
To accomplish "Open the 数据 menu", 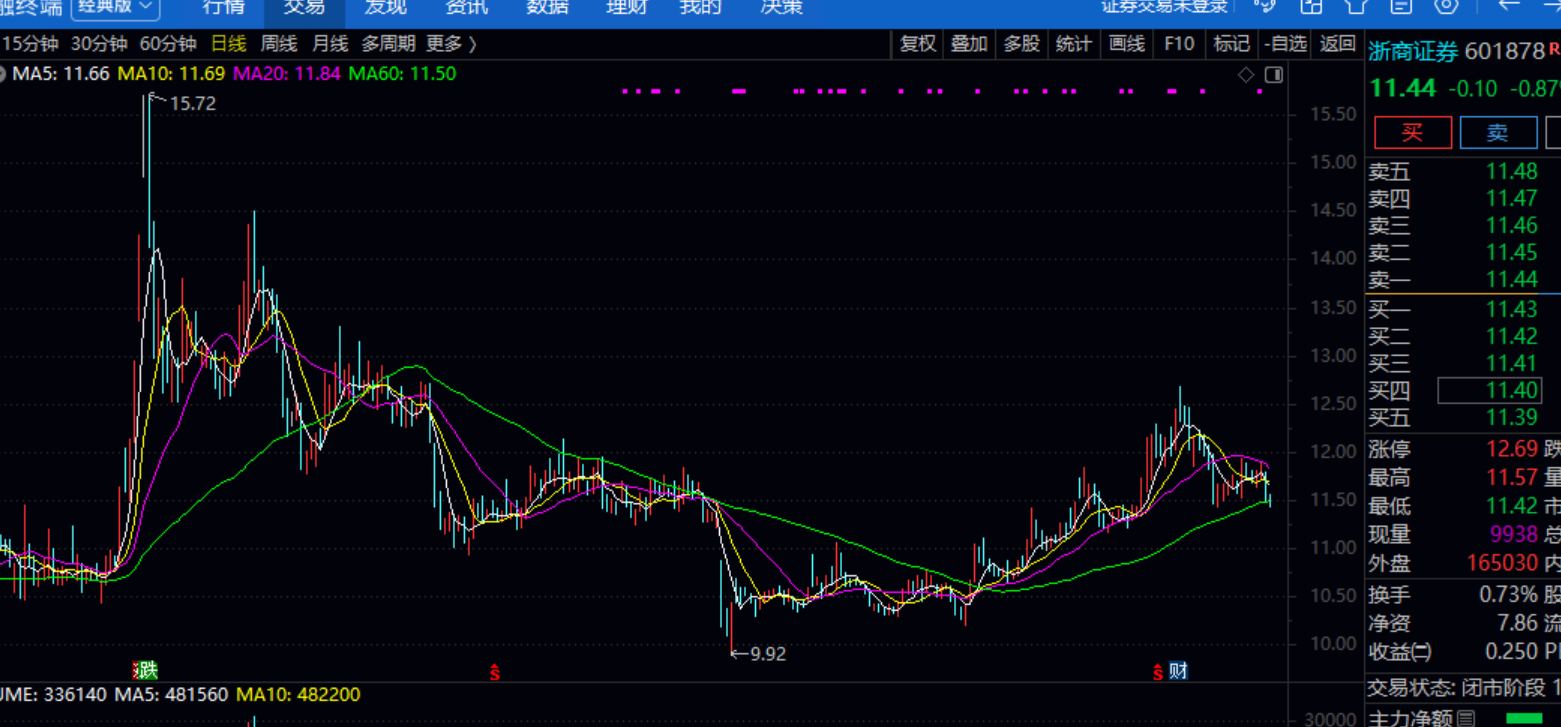I will pyautogui.click(x=547, y=7).
